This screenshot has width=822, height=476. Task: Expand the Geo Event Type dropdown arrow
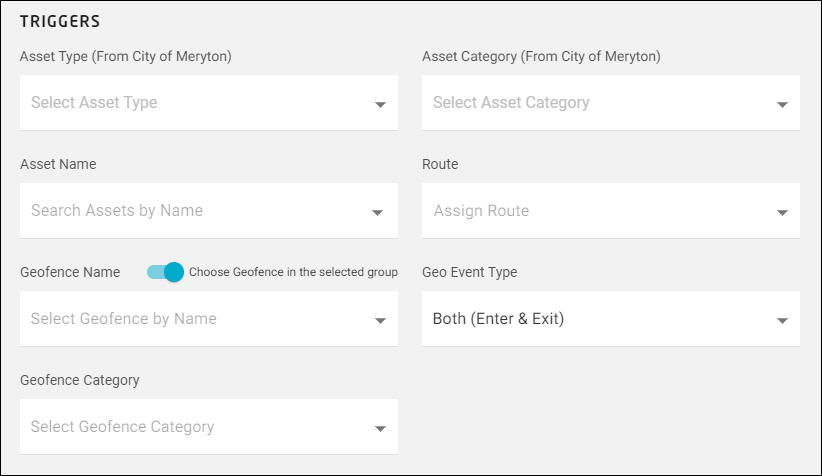pyautogui.click(x=782, y=320)
